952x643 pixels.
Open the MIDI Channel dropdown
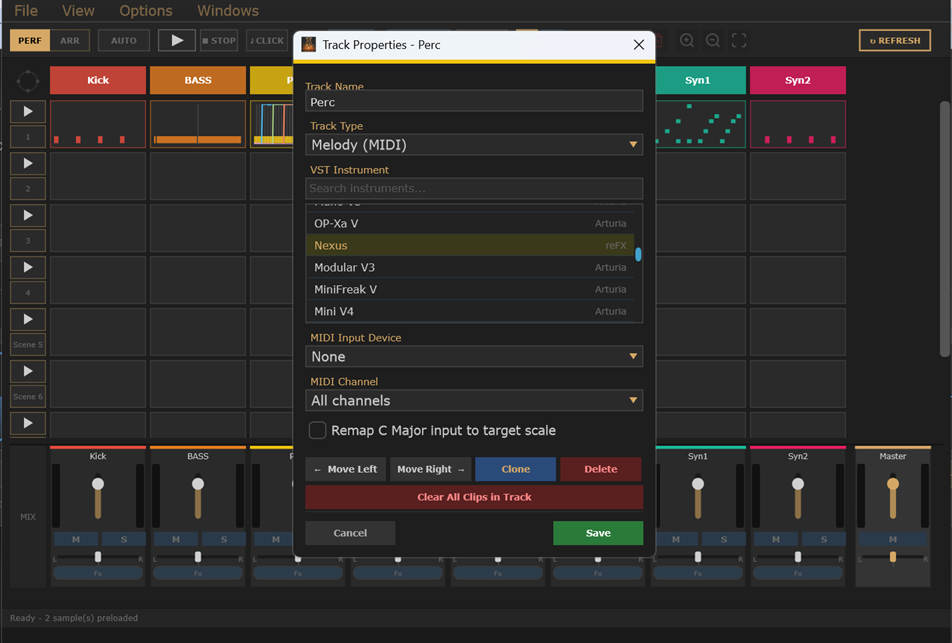tap(474, 400)
